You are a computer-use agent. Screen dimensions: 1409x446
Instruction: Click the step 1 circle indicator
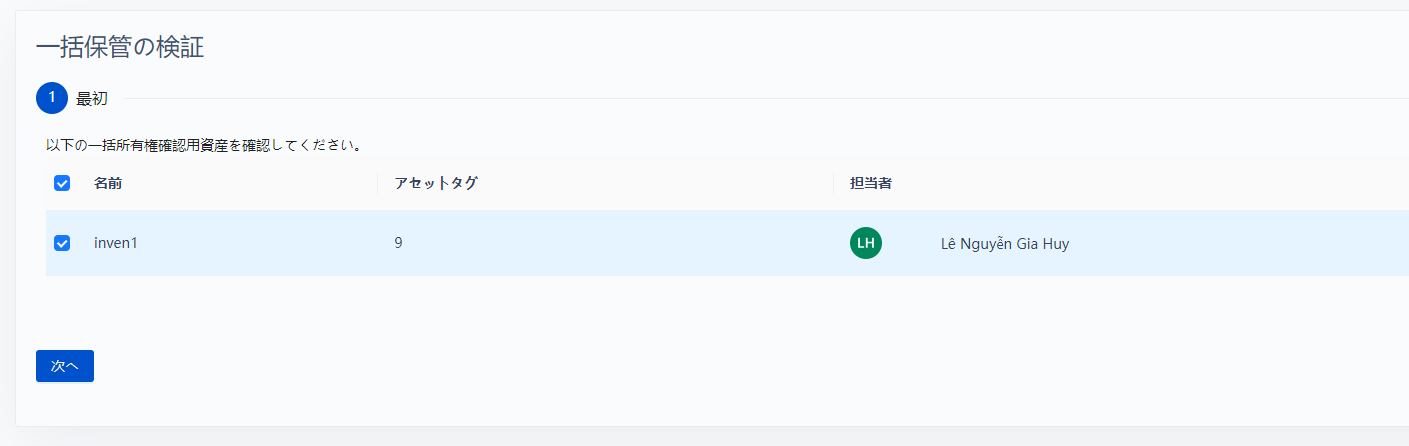click(x=52, y=98)
